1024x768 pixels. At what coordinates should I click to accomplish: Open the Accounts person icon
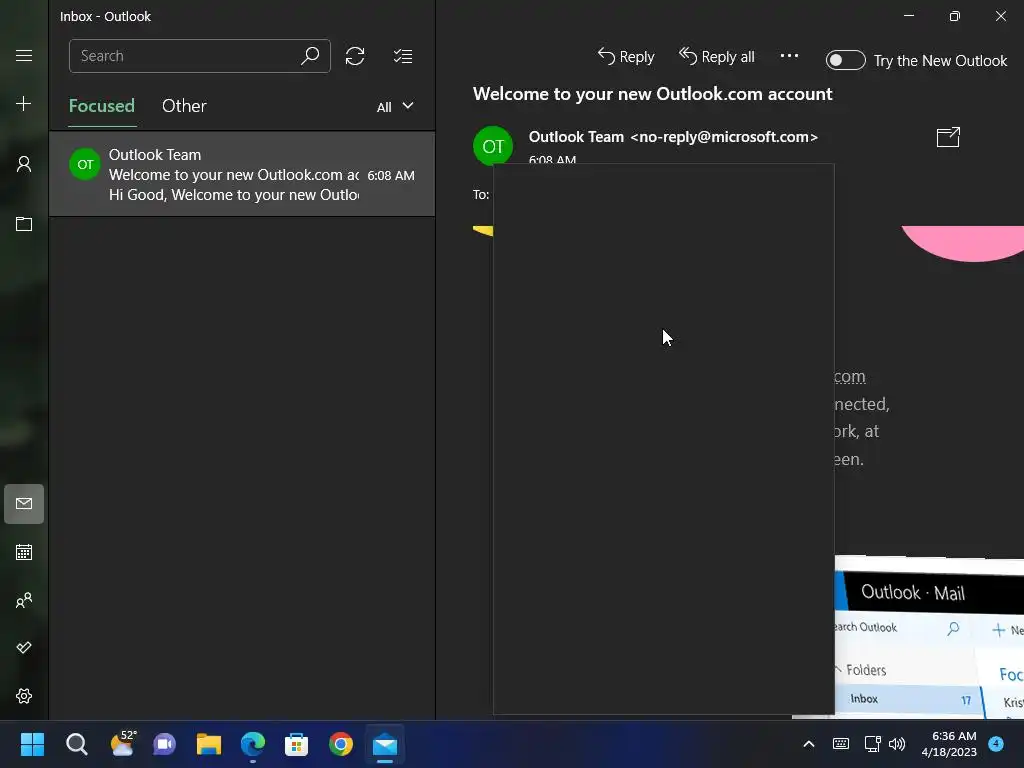pyautogui.click(x=24, y=164)
